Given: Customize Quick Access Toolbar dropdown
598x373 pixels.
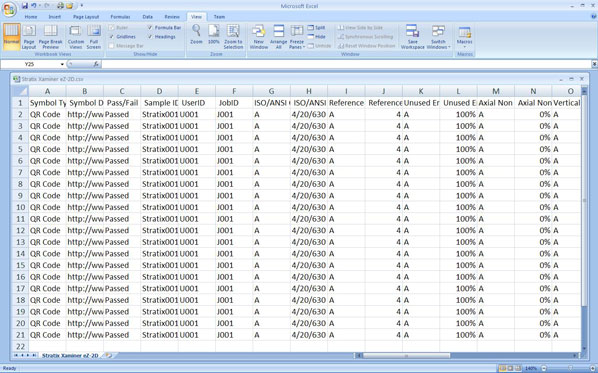Looking at the screenshot, I should tap(82, 6).
